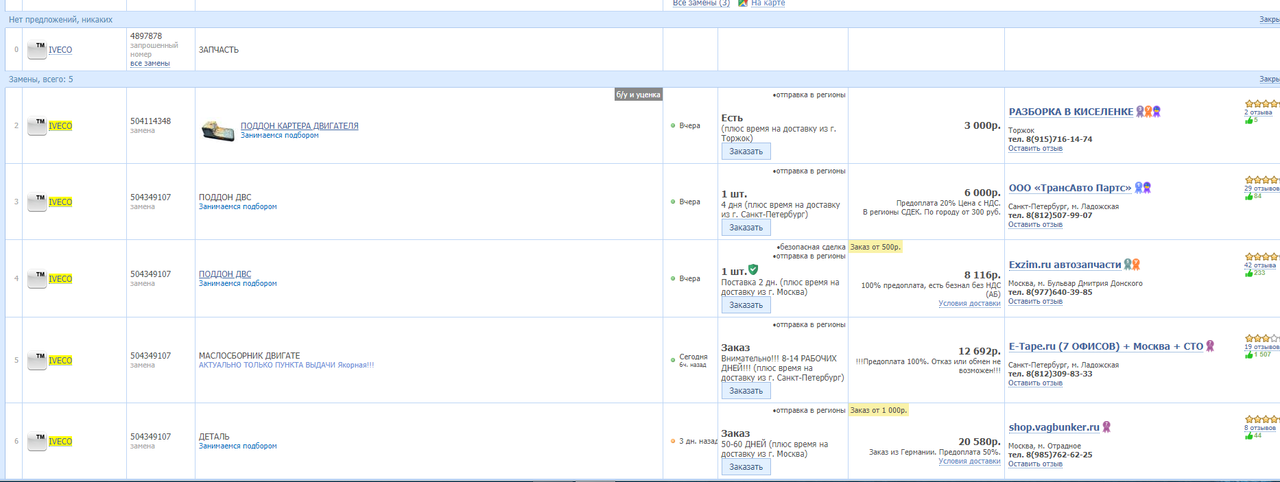
Task: Click star rating for E-Tape.ru
Action: 1262,338
